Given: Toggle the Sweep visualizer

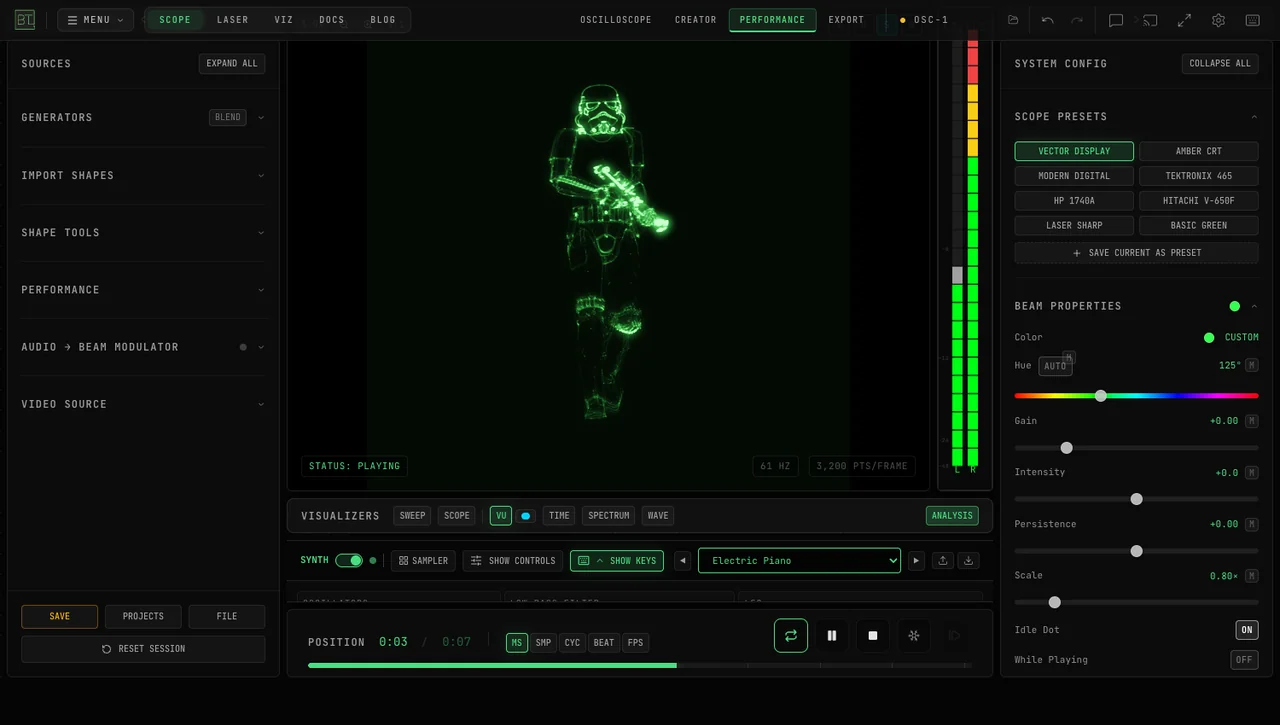Looking at the screenshot, I should (412, 516).
